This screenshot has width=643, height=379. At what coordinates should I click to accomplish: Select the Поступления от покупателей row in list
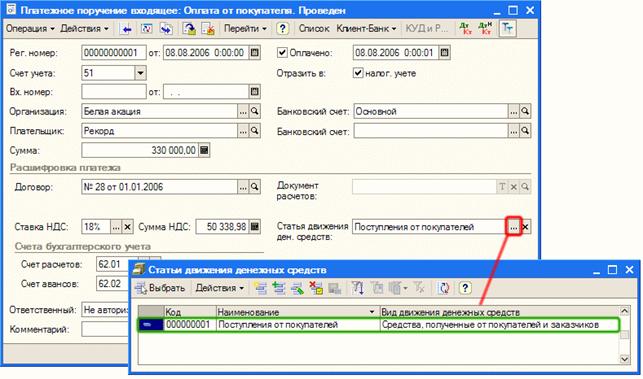point(378,325)
